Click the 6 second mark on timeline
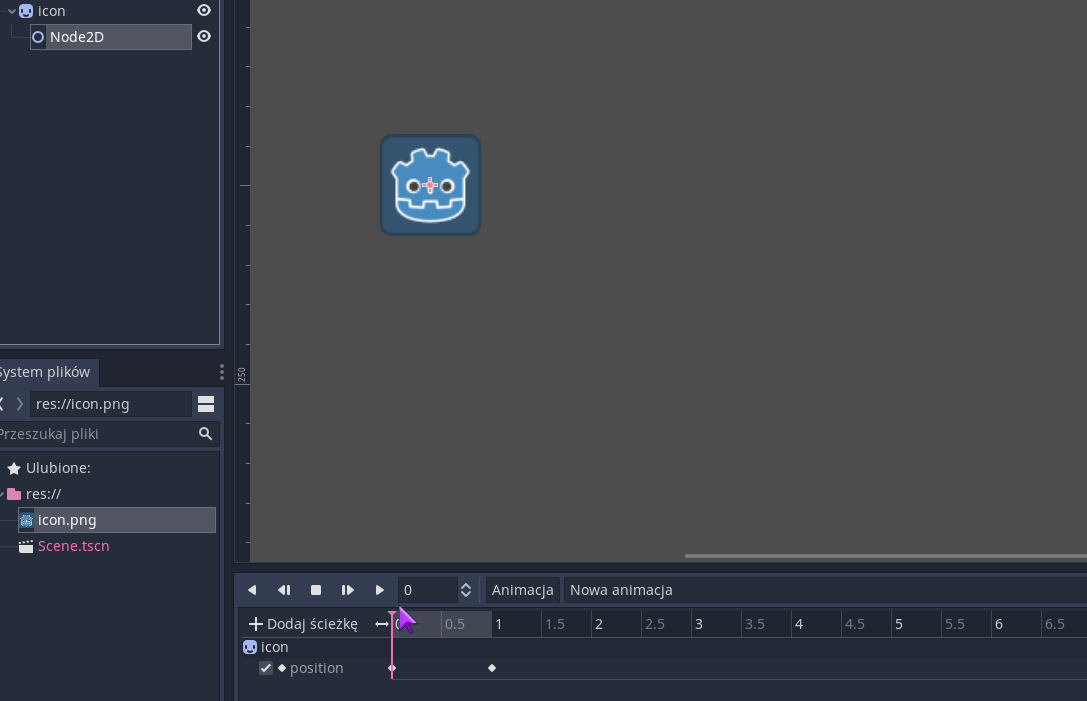The width and height of the screenshot is (1087, 701). pos(999,624)
